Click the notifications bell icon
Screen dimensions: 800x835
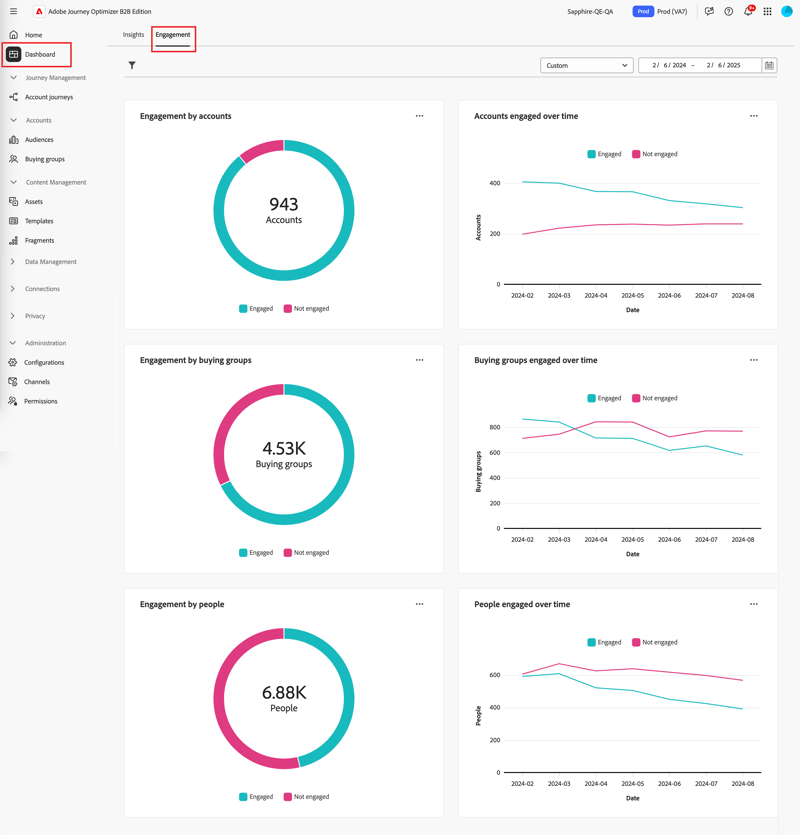click(x=748, y=11)
